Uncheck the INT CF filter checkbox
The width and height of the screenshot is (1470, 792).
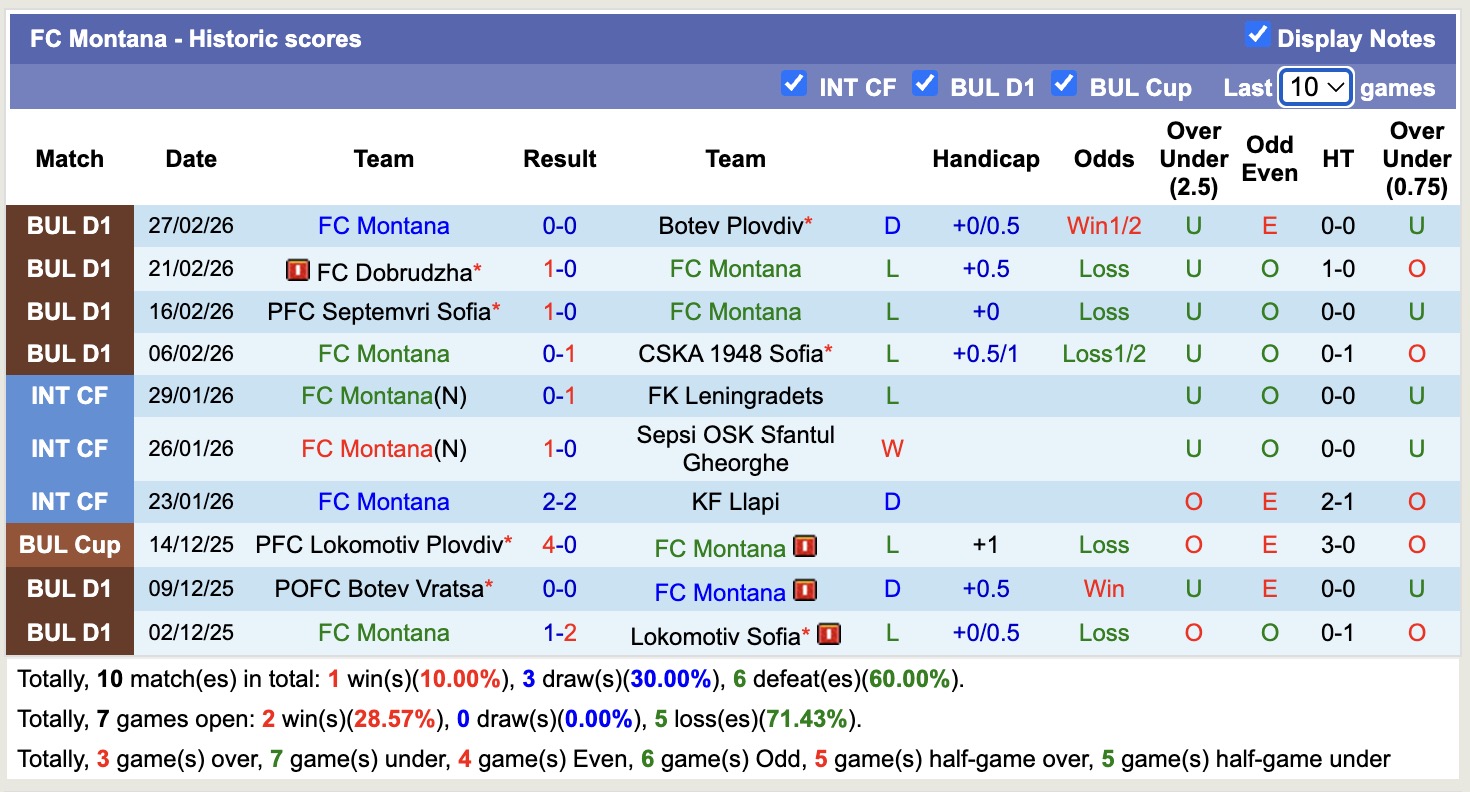794,84
